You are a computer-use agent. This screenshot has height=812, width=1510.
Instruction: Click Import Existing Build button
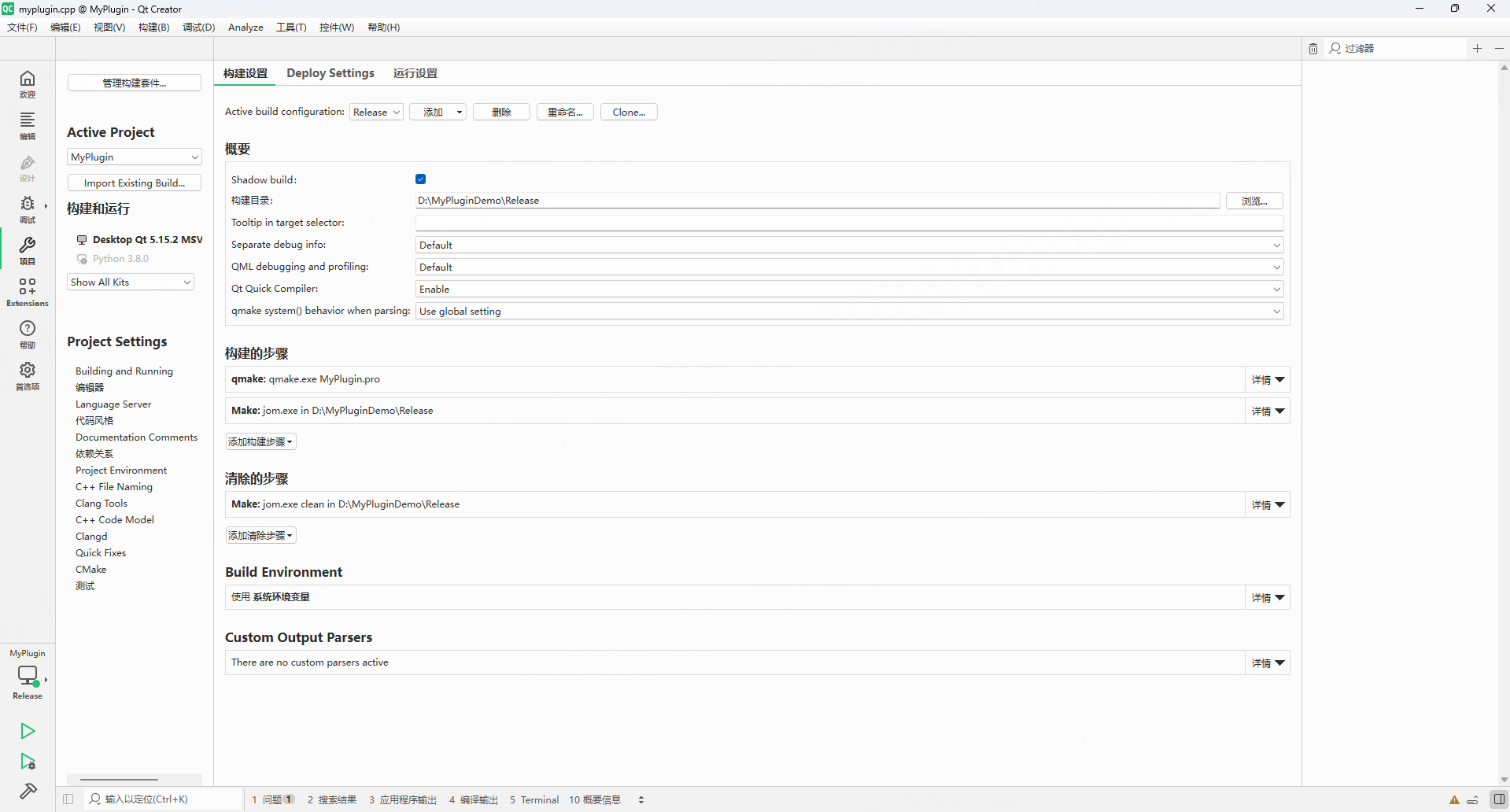(x=135, y=183)
